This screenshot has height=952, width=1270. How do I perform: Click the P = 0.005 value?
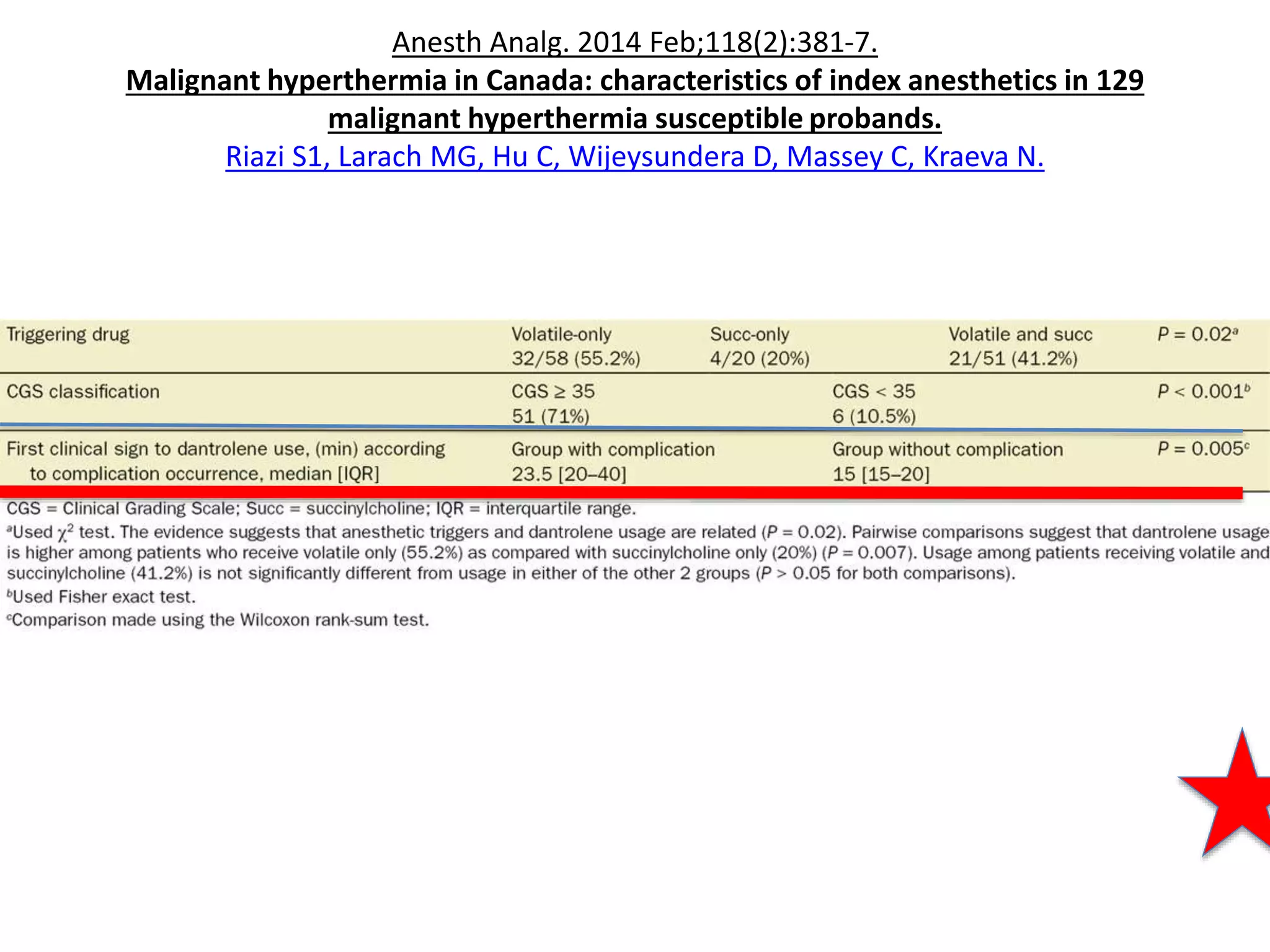pos(1203,449)
